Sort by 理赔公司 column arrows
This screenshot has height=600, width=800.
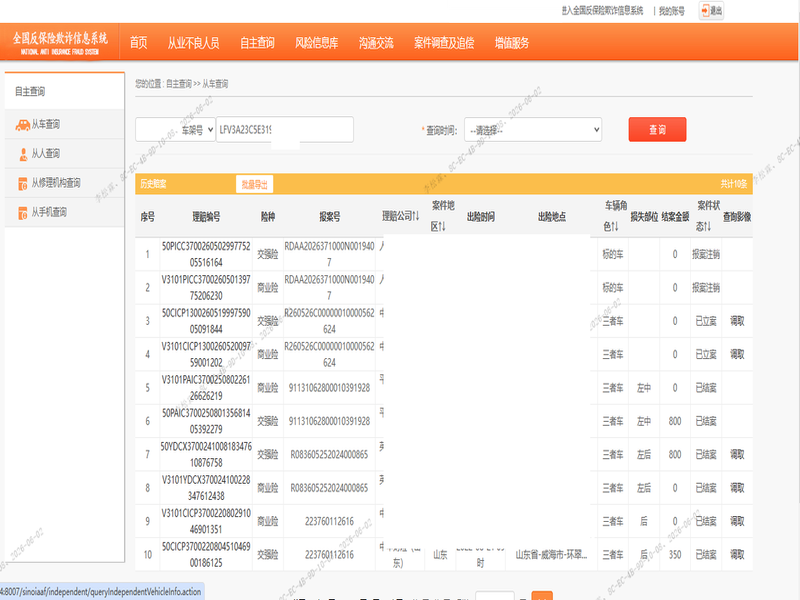[x=416, y=216]
